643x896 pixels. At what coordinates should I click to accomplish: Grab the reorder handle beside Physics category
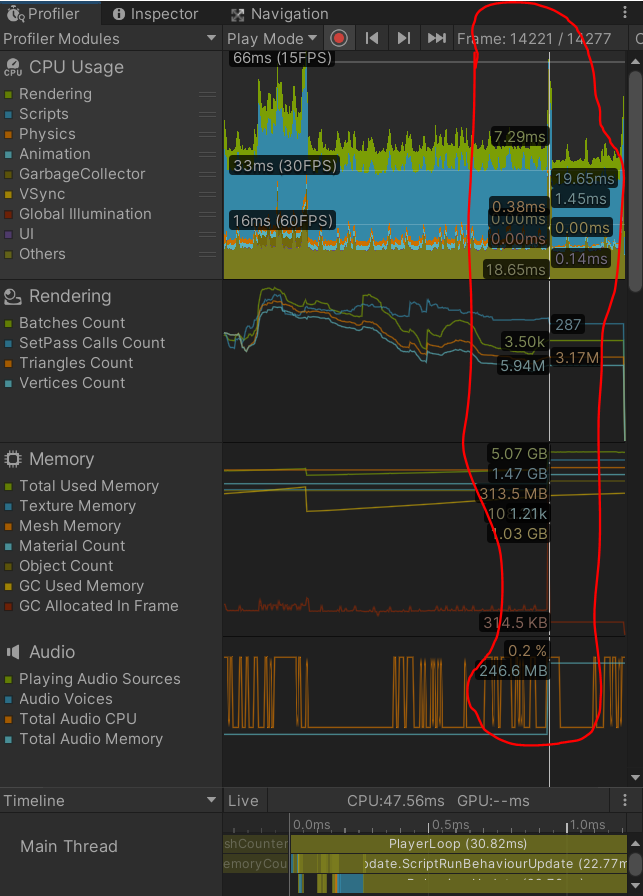click(x=207, y=134)
